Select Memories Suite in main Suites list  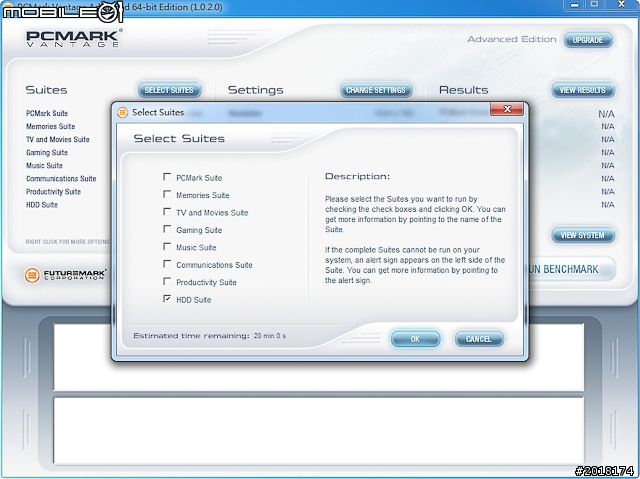click(51, 126)
